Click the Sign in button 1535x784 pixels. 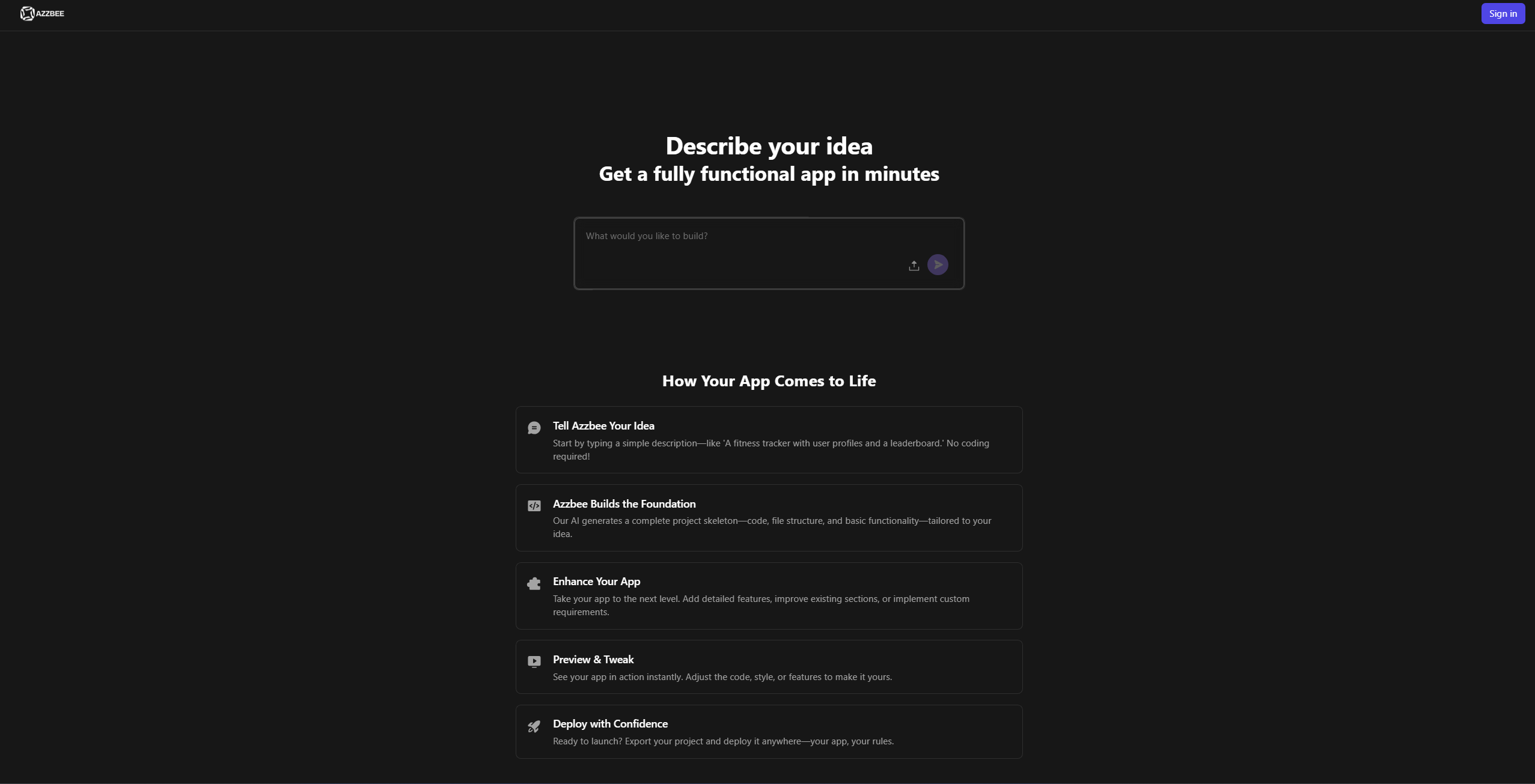pos(1503,14)
